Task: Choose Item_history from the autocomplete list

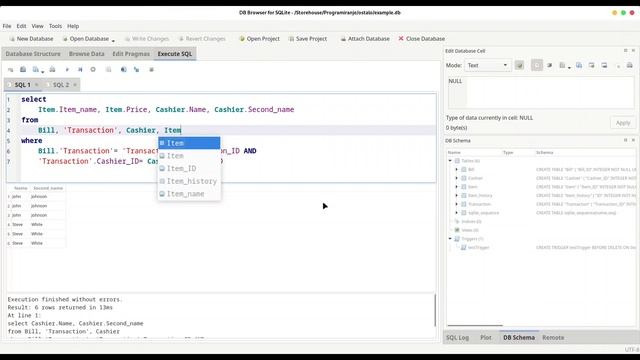Action: pyautogui.click(x=189, y=181)
